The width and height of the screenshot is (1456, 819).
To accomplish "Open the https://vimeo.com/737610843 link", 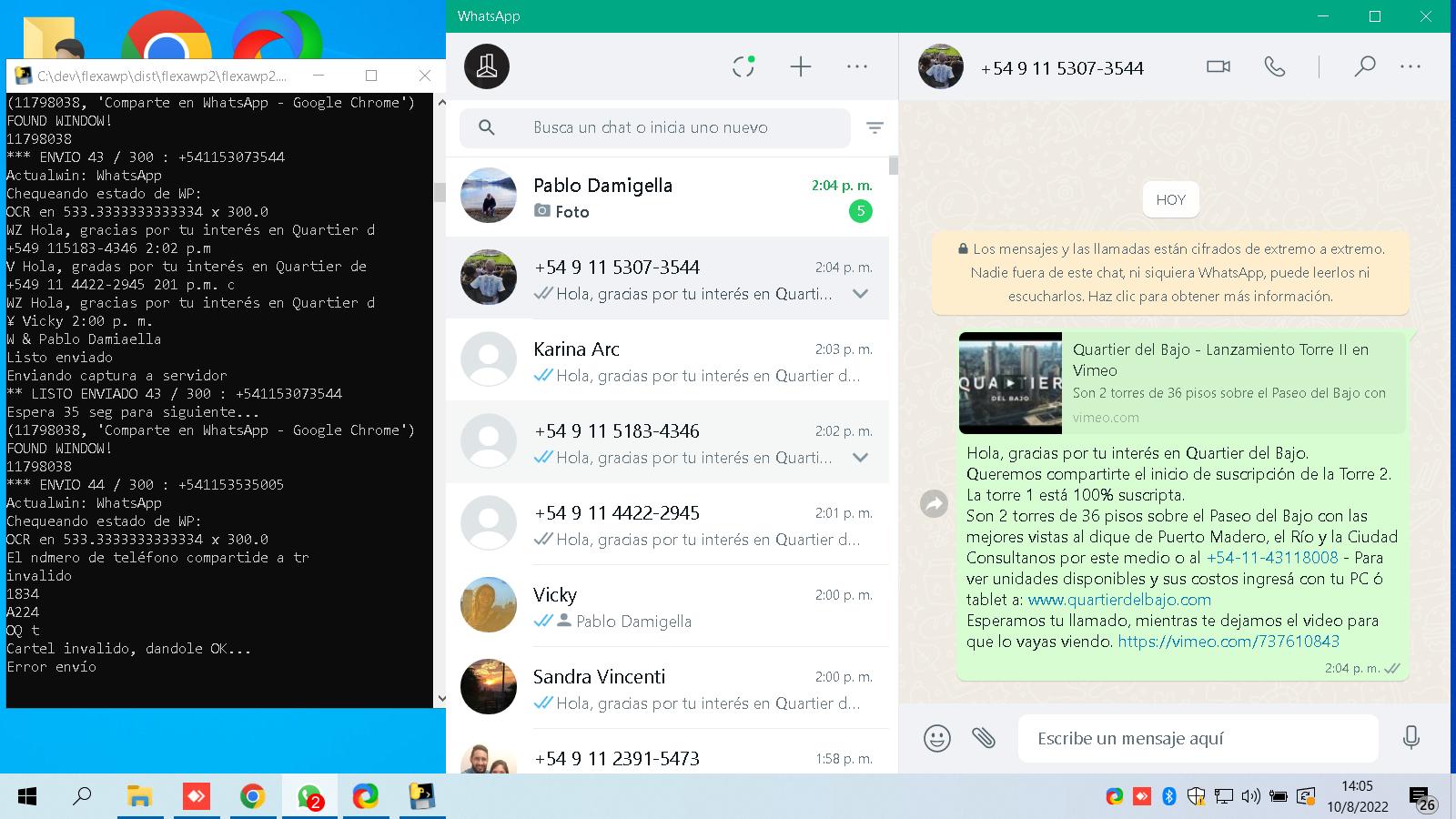I will point(1228,642).
